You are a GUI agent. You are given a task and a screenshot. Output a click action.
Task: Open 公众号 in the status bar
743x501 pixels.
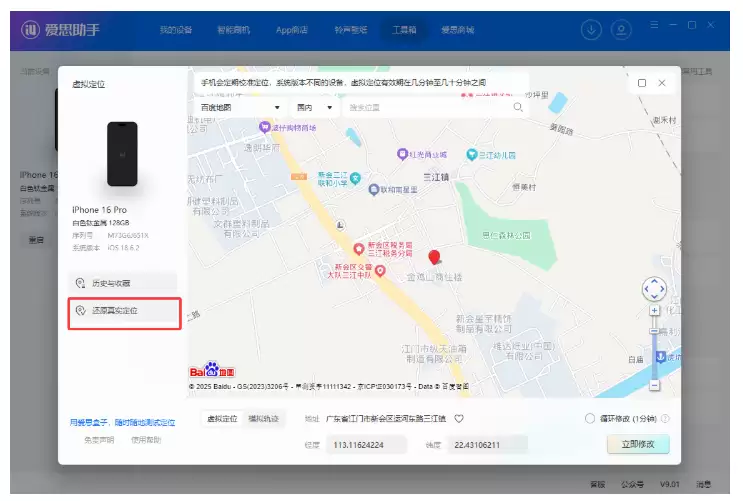click(x=633, y=484)
